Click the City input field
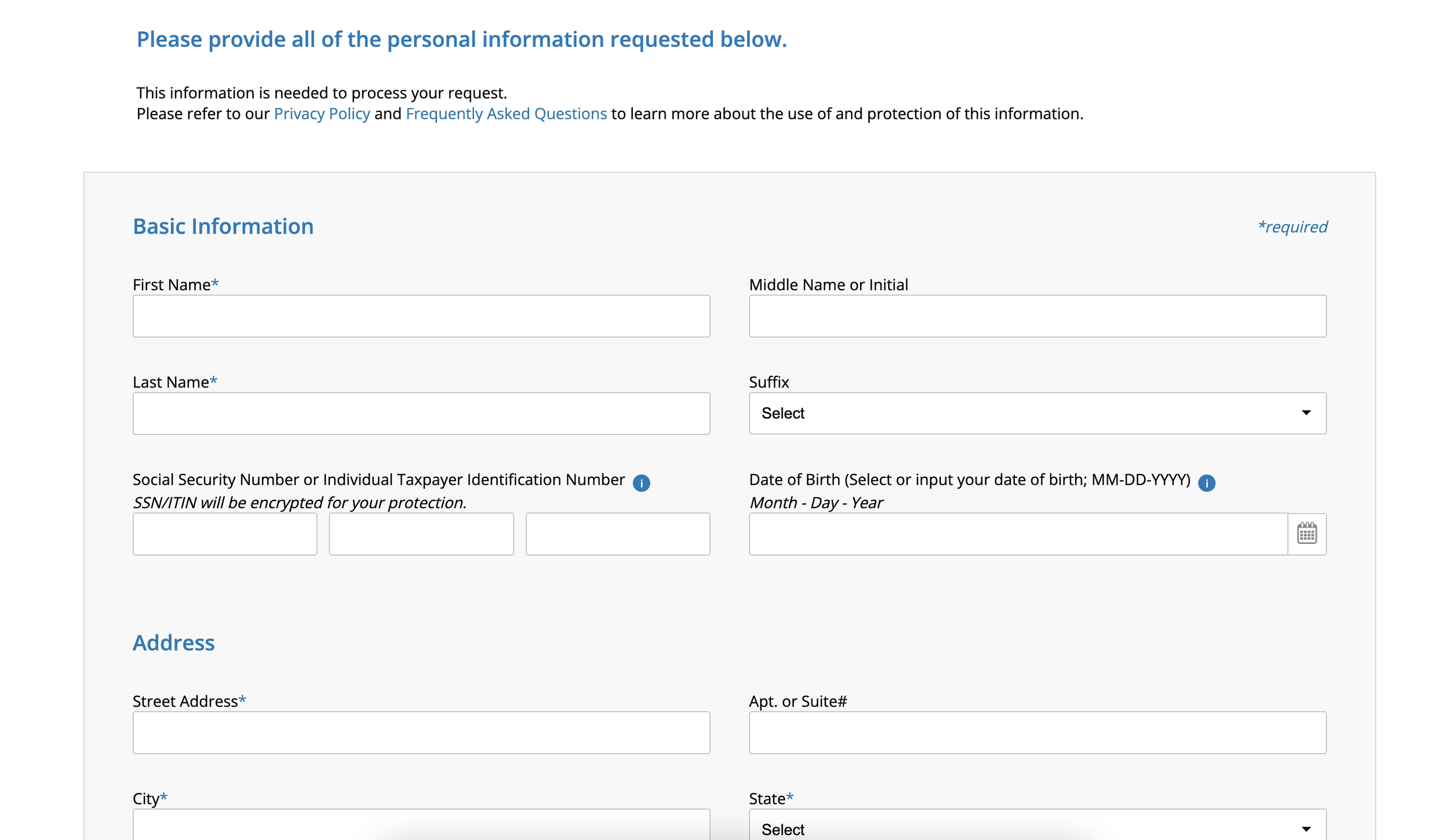This screenshot has height=840, width=1449. pos(421,826)
